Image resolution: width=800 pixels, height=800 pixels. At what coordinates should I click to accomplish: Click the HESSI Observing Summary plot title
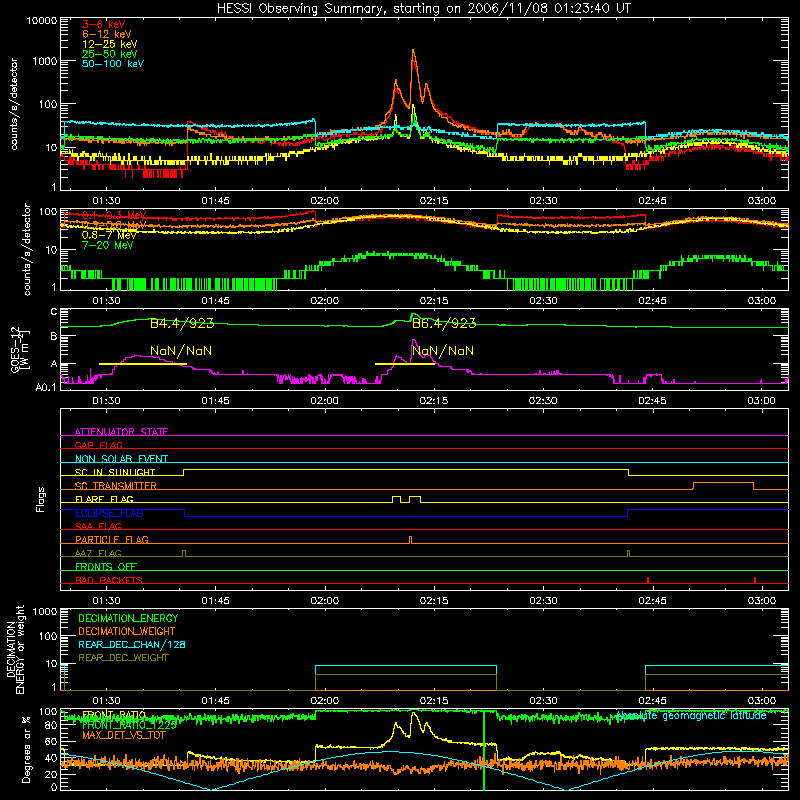pyautogui.click(x=423, y=9)
